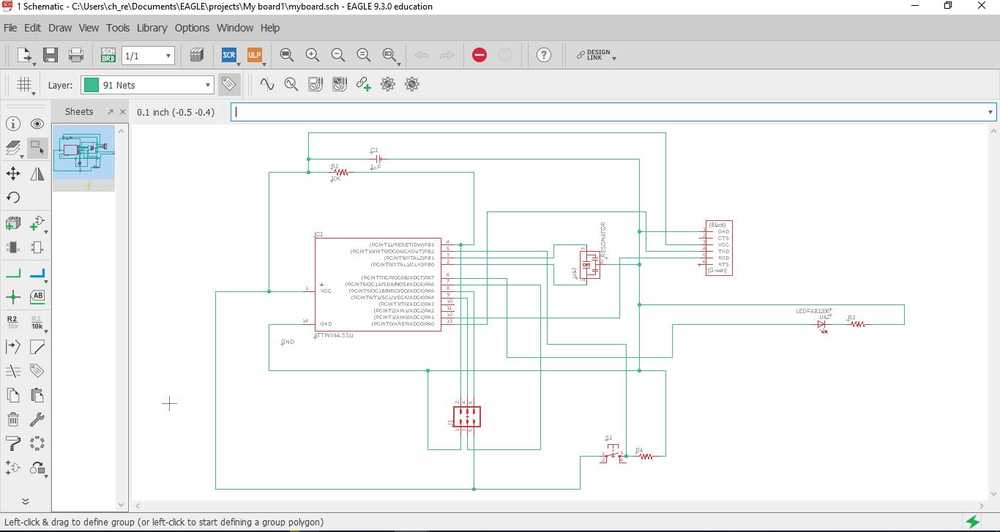Expand the sheet selector 1/1 dropdown
Image resolution: width=1000 pixels, height=532 pixels.
point(147,55)
